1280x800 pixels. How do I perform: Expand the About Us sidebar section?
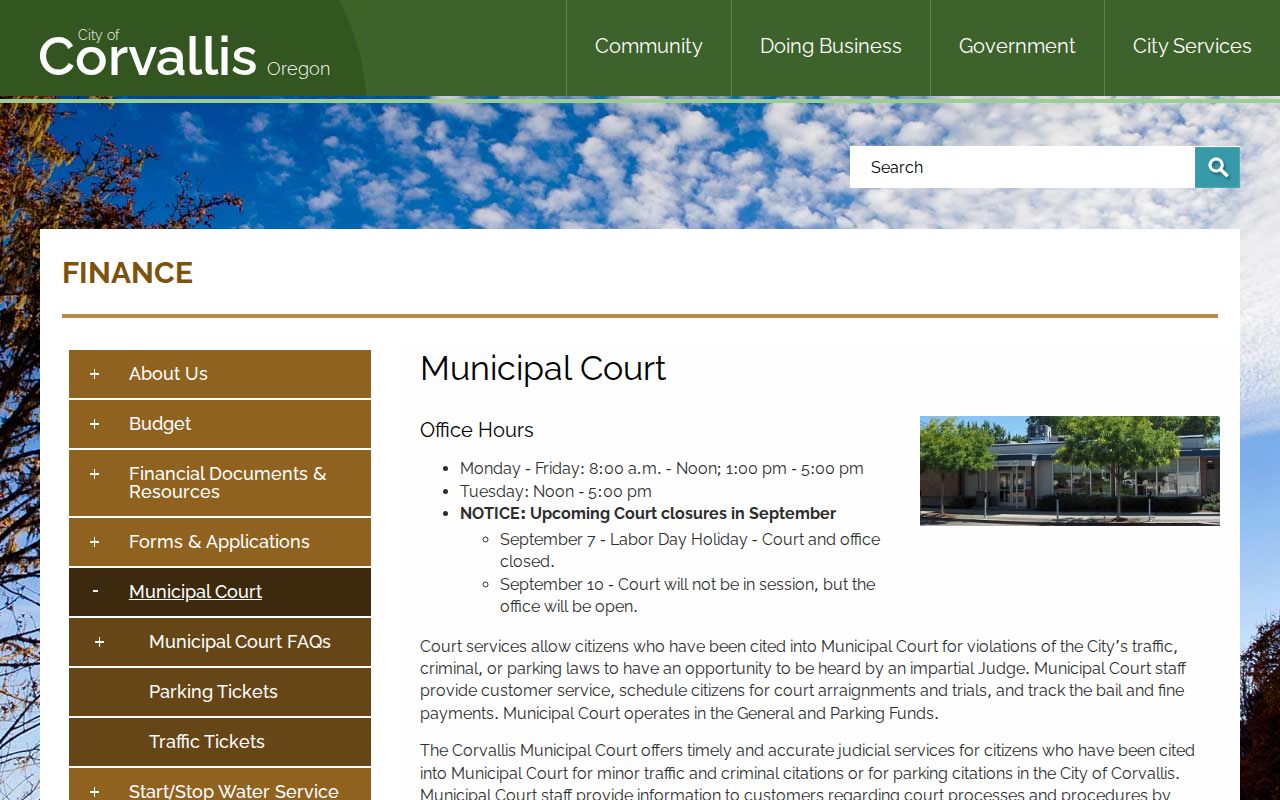point(94,374)
